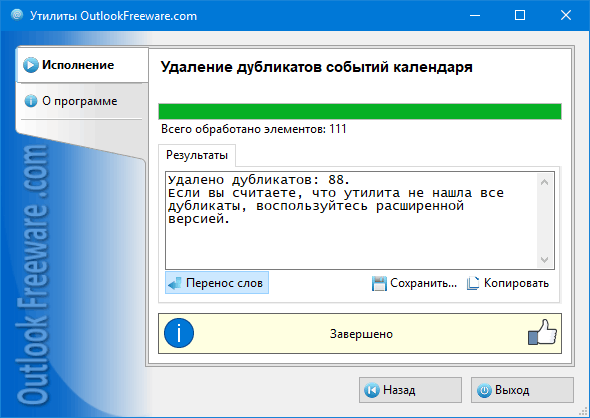Image resolution: width=590 pixels, height=418 pixels.
Task: Click the text 'Всего обработано элементов: 111'
Action: click(254, 129)
